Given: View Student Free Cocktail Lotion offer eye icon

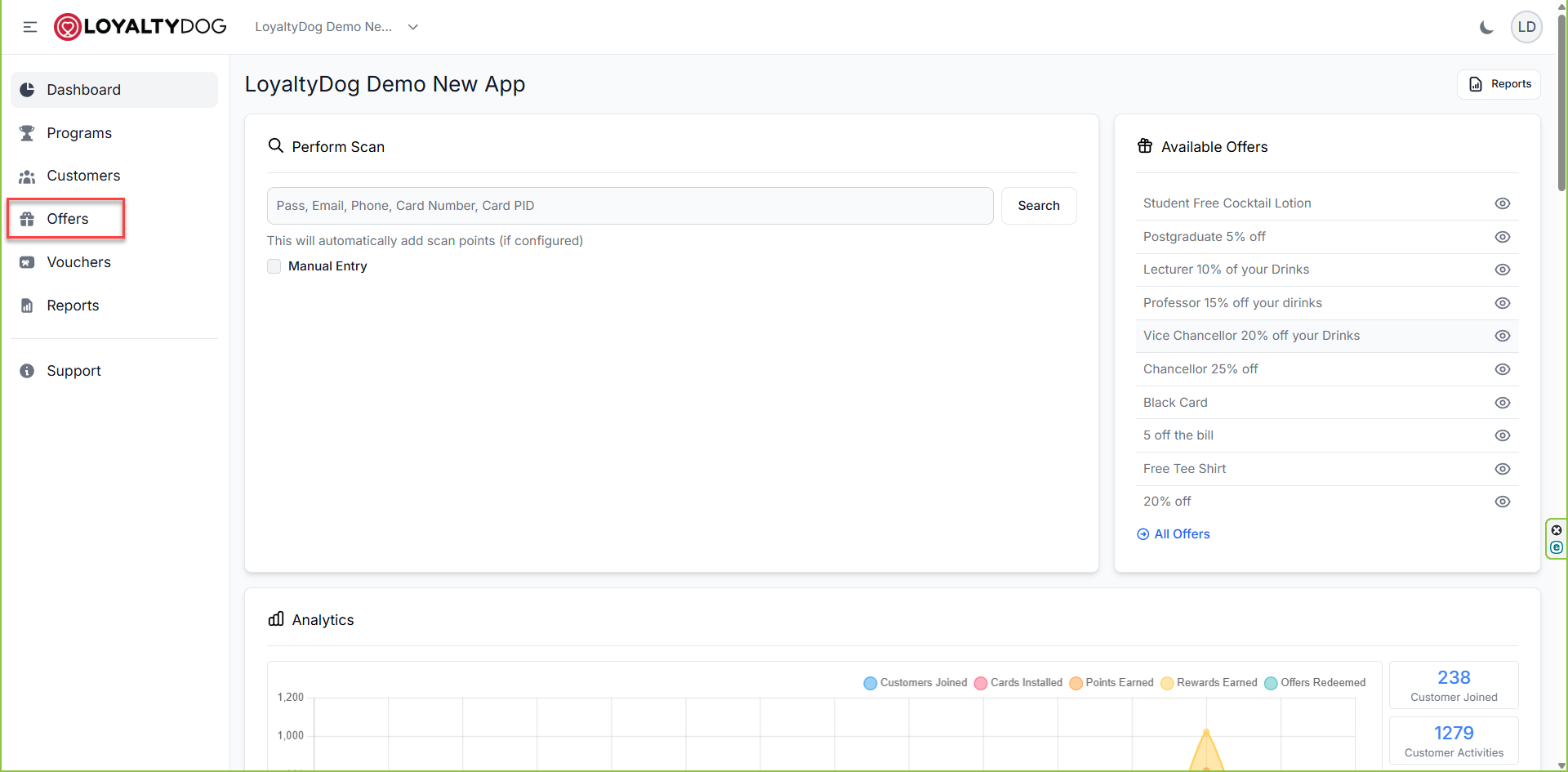Looking at the screenshot, I should click(x=1503, y=203).
